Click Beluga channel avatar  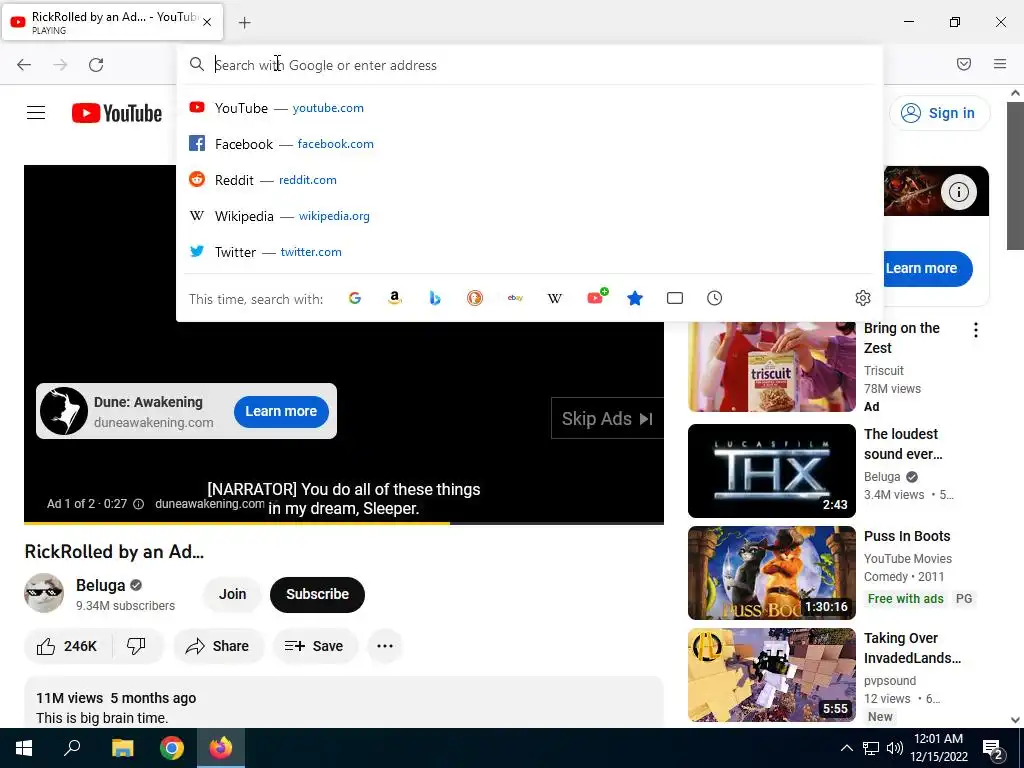pyautogui.click(x=44, y=593)
